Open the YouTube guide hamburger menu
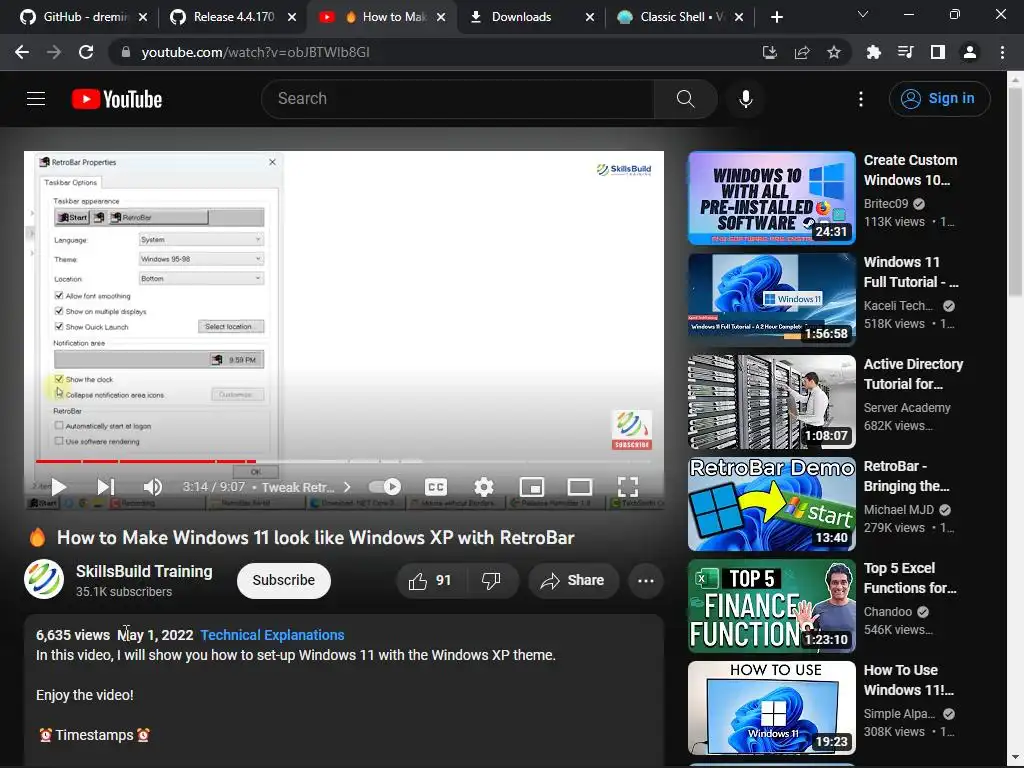This screenshot has width=1024, height=768. click(36, 99)
